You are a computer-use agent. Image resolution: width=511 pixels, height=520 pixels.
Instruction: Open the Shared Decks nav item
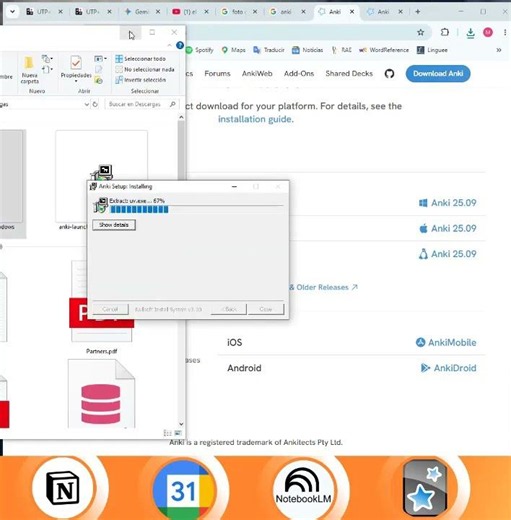pyautogui.click(x=349, y=74)
